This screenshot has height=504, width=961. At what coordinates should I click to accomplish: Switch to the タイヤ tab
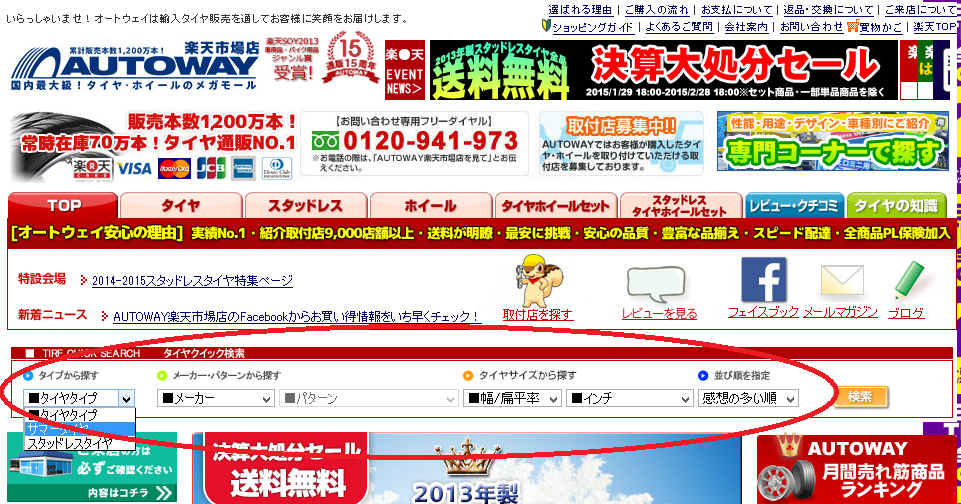pyautogui.click(x=181, y=206)
